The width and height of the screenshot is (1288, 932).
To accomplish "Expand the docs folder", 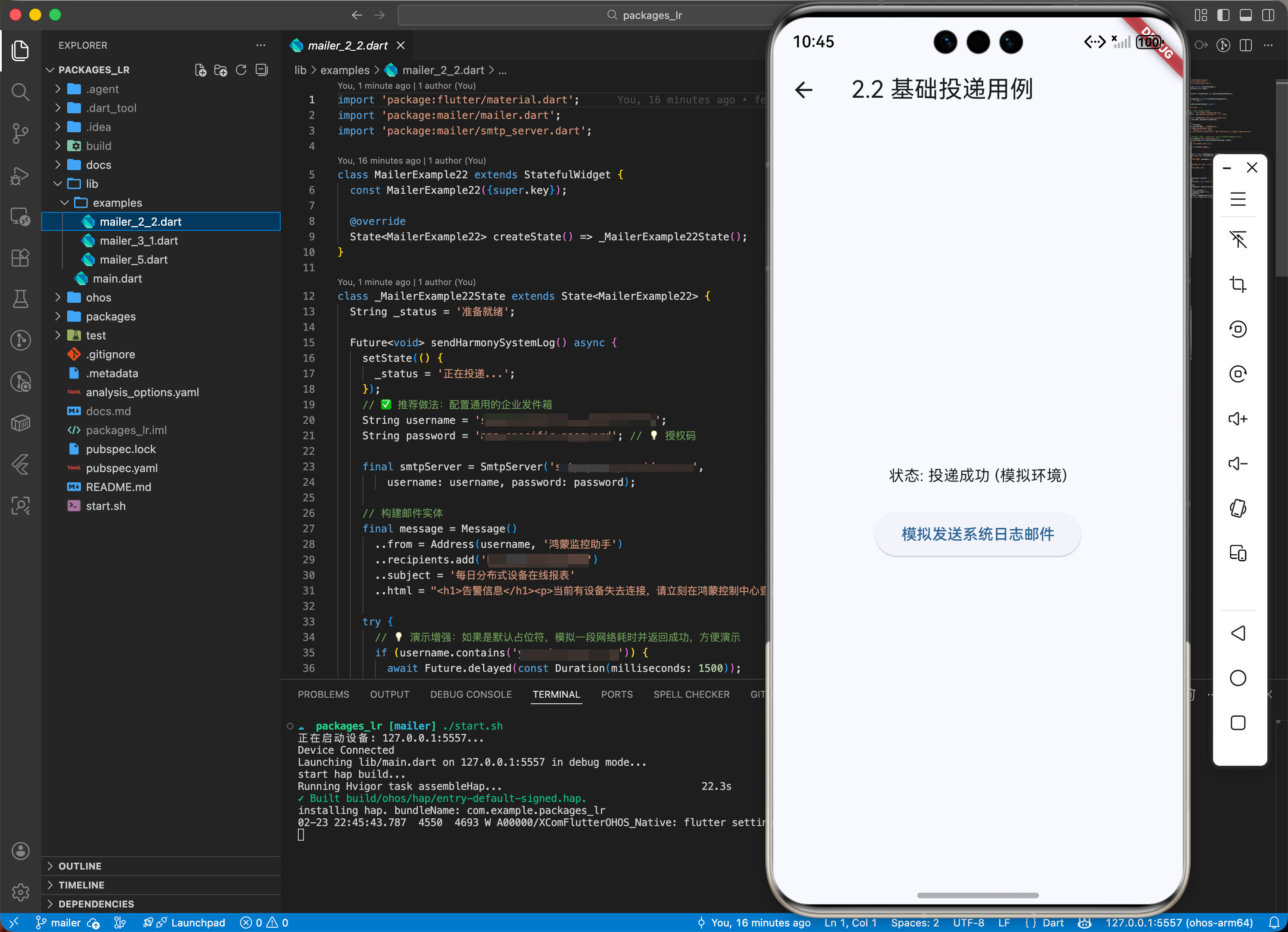I will (98, 165).
